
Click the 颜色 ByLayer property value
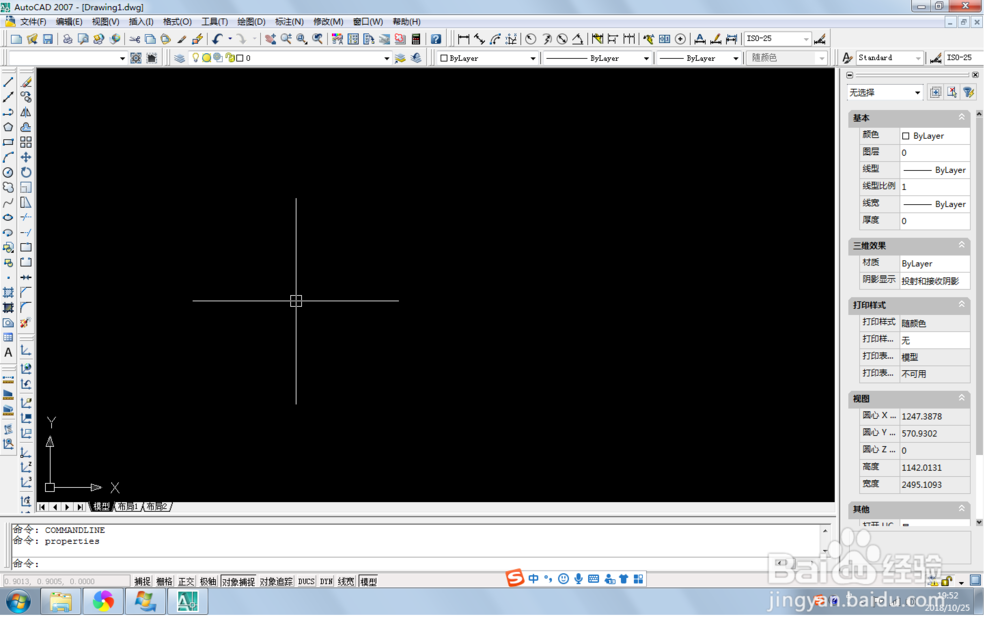[x=934, y=136]
